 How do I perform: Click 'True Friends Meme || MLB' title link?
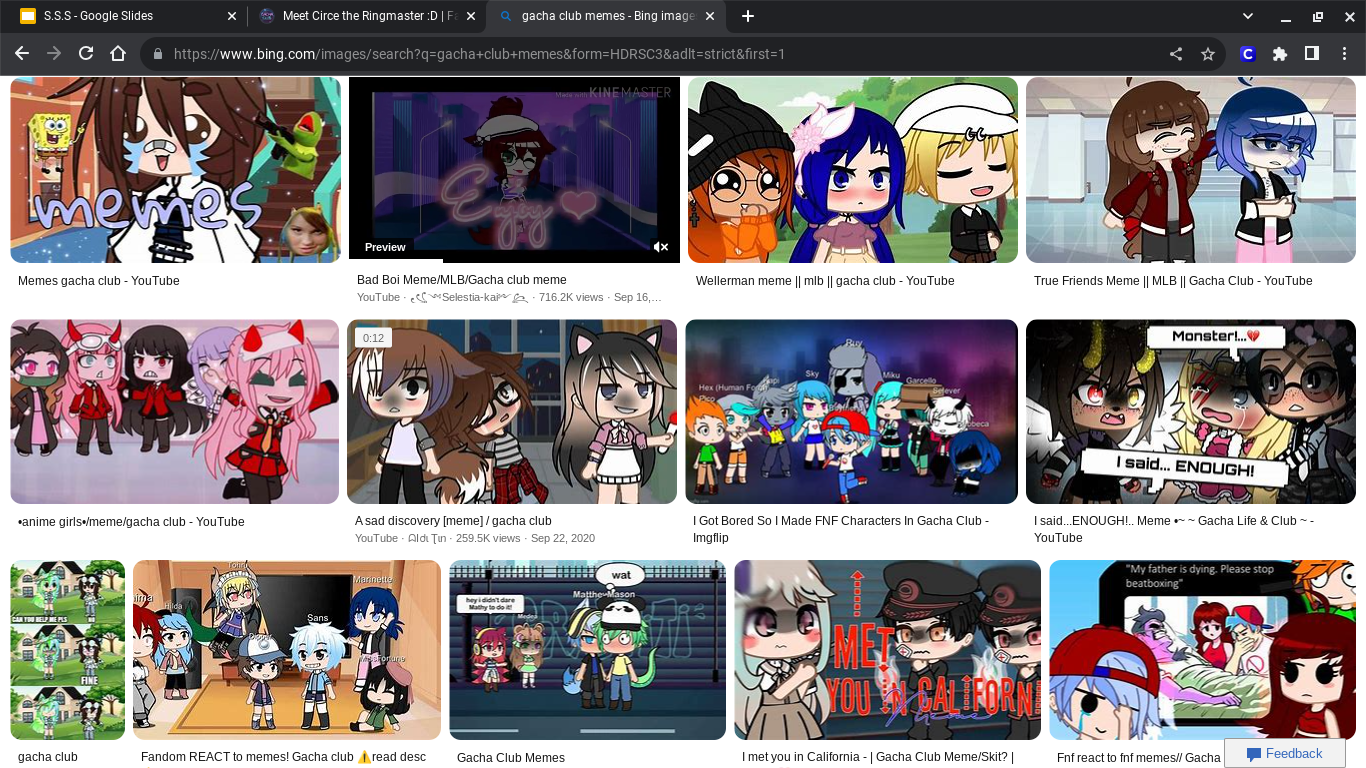pos(1173,281)
